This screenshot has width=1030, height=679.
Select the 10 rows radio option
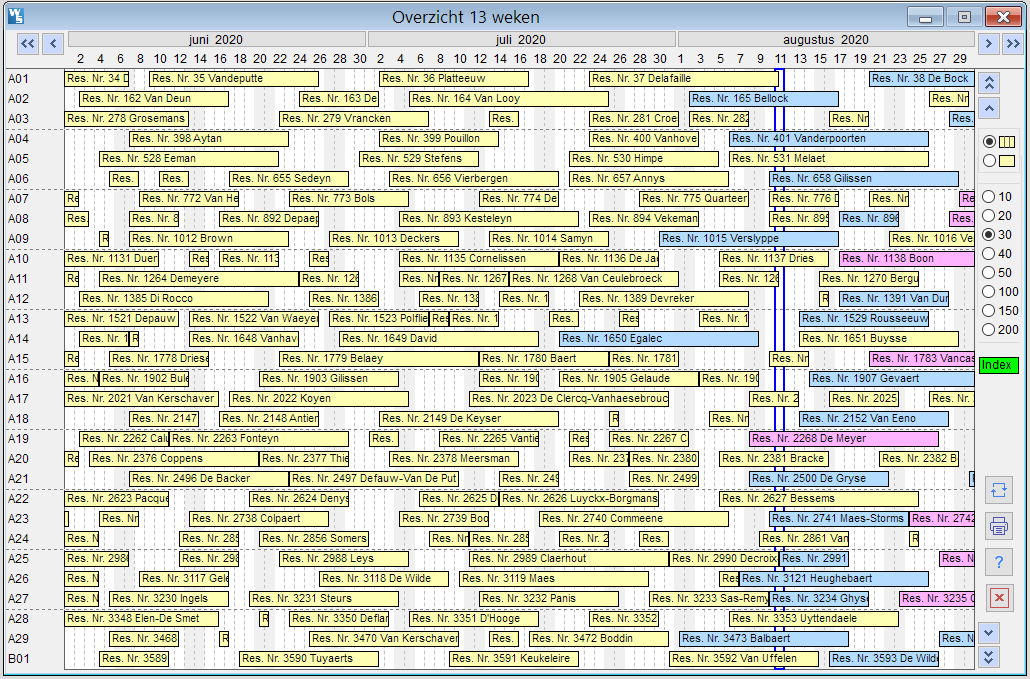point(990,197)
